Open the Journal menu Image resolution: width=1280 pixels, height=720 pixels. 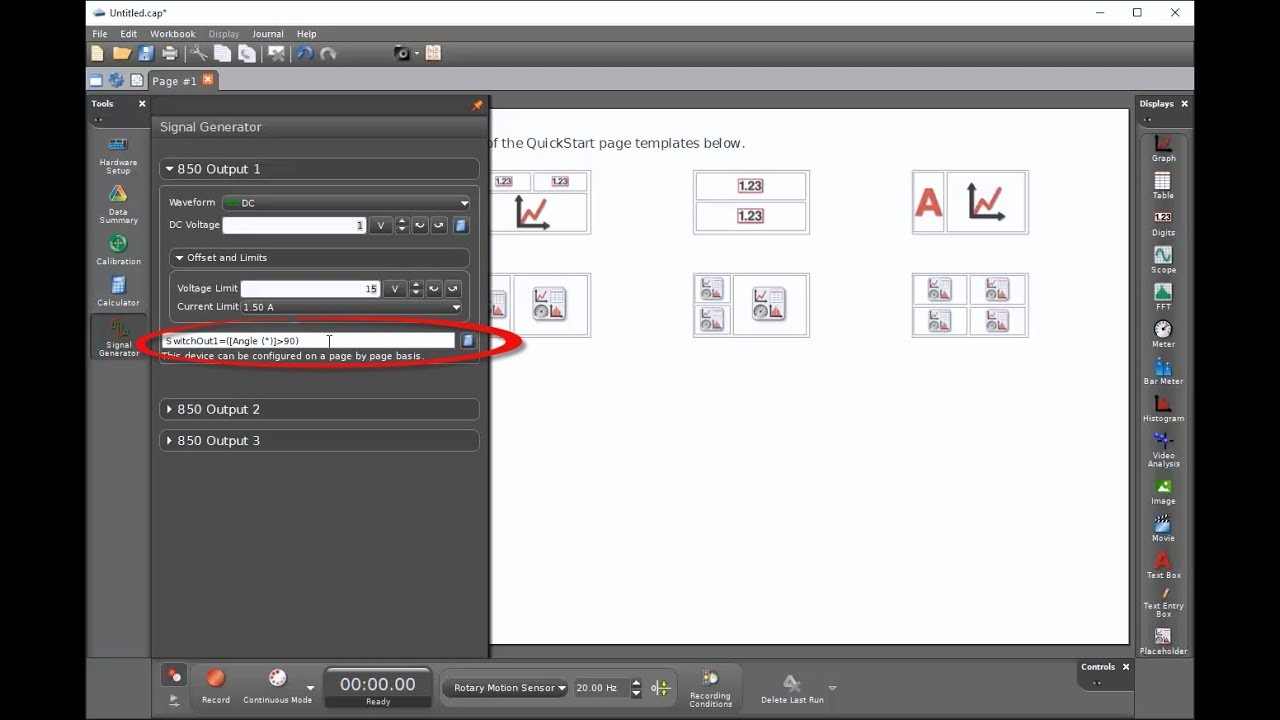[268, 34]
